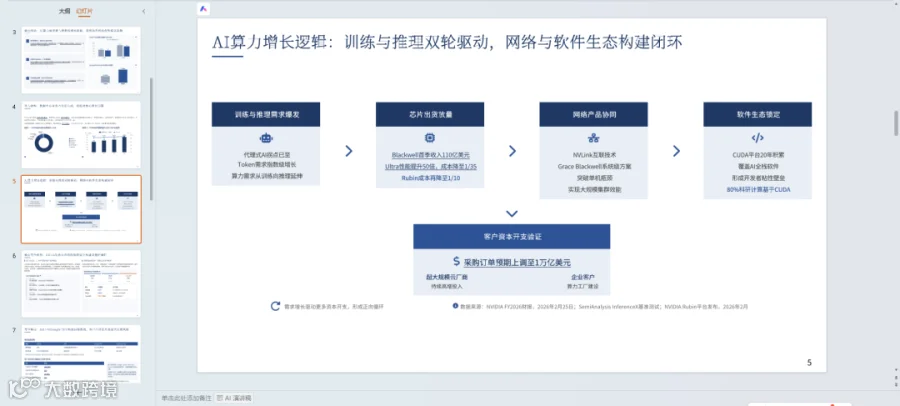Screen dimensions: 900x406
Task: Select the 网络产品协同 header box
Action: [593, 114]
